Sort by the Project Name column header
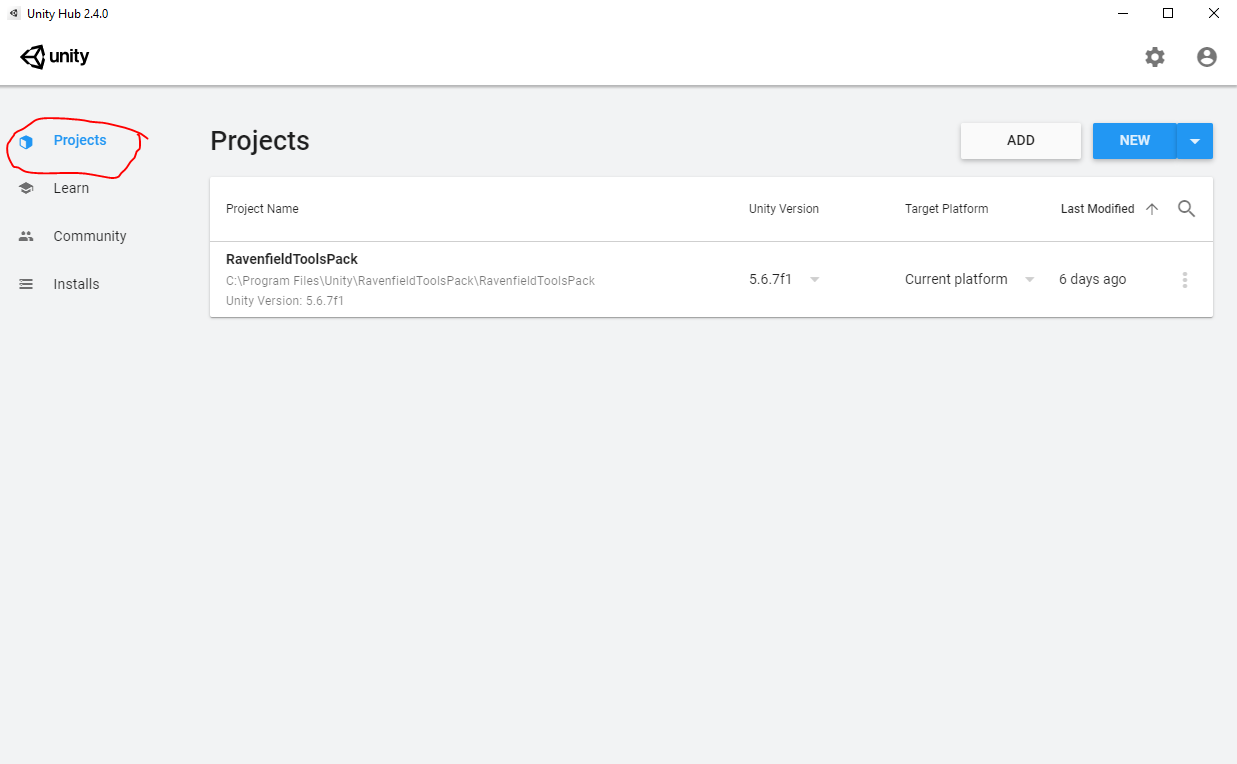Screen dimensions: 1237x764 click(x=262, y=209)
